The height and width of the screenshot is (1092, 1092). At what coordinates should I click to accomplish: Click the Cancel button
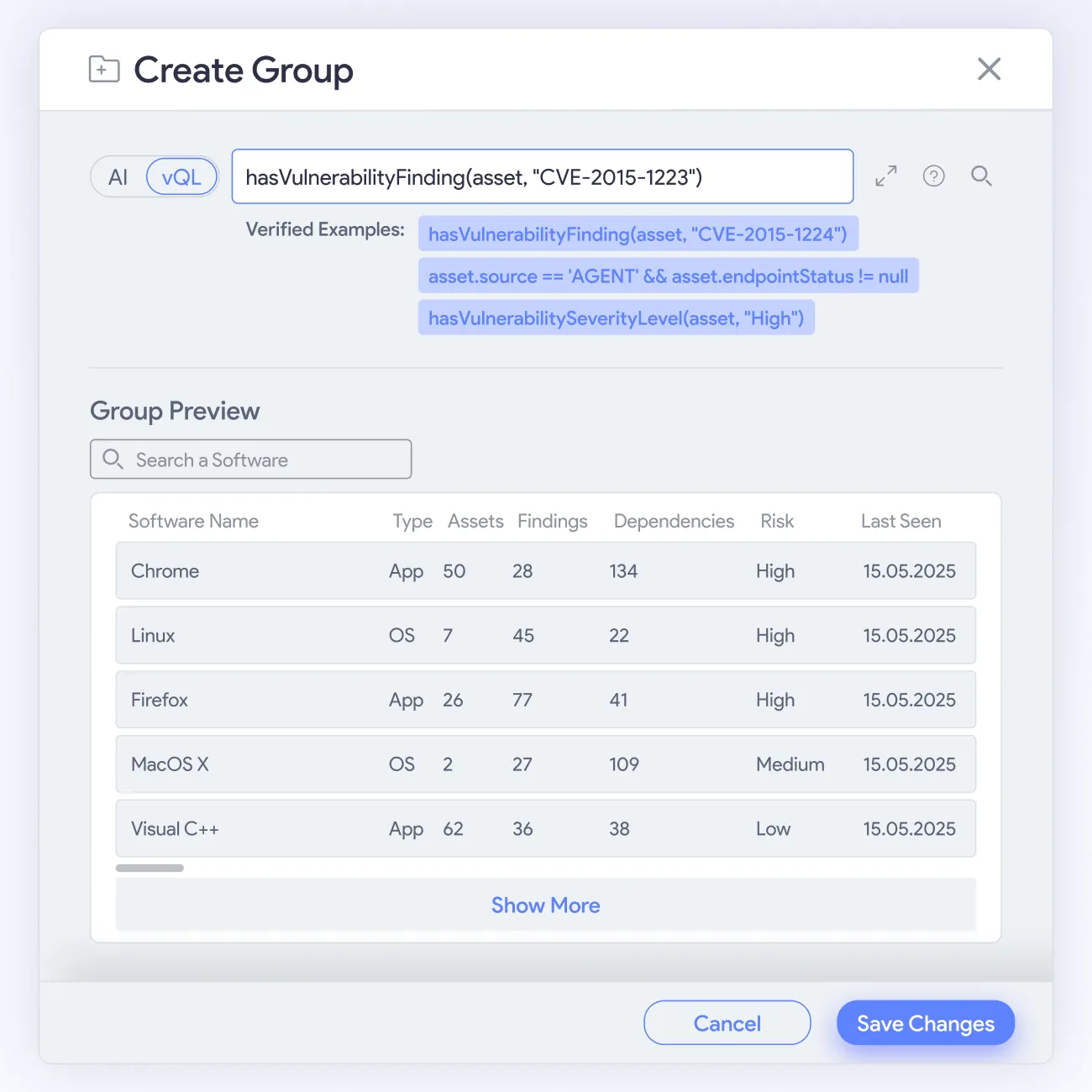[x=727, y=1023]
